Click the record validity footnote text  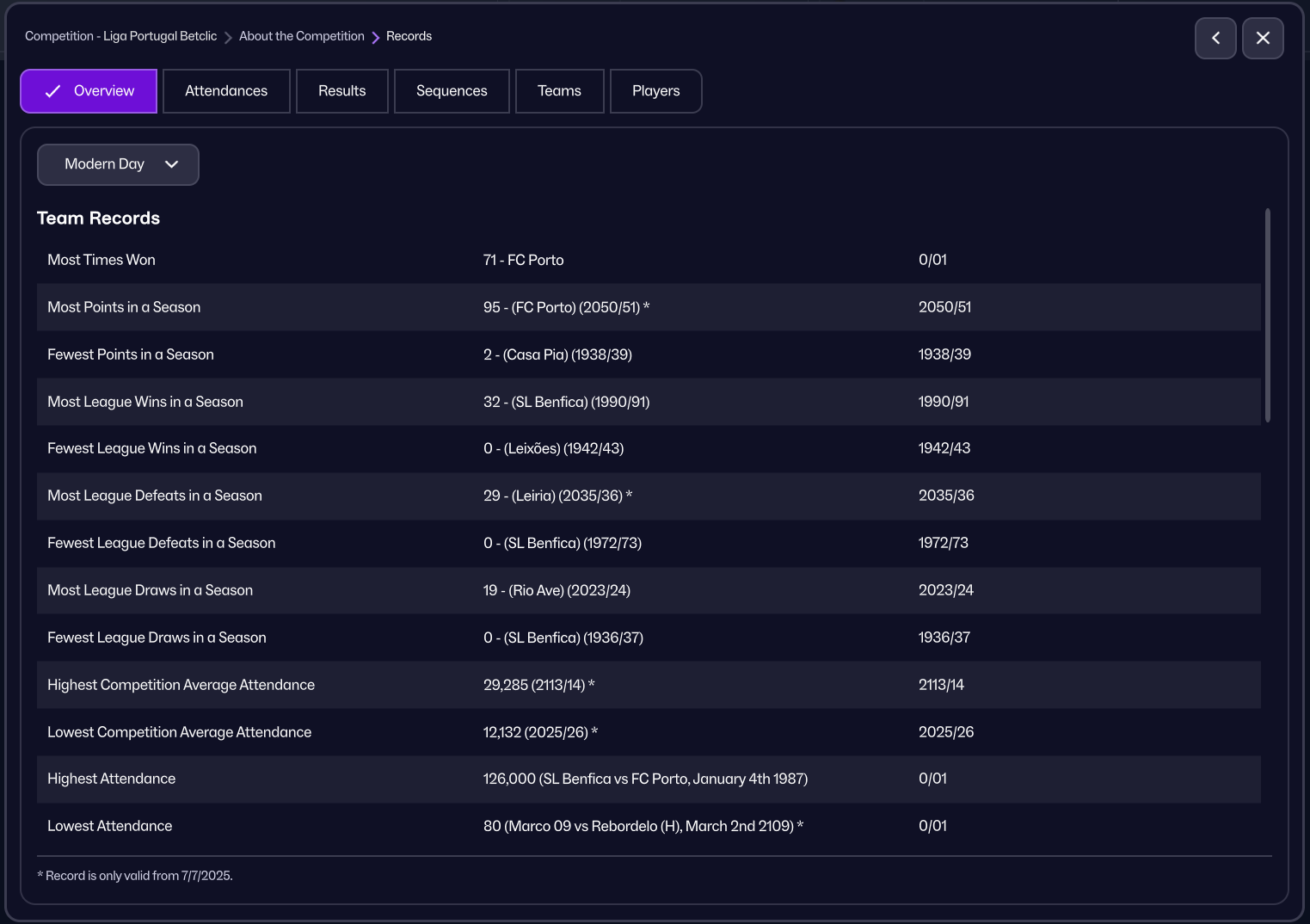(135, 876)
